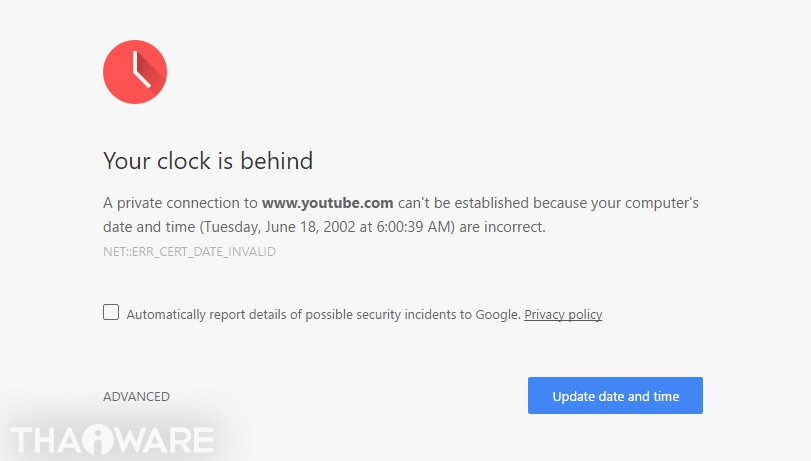Click the word 'computer's' in the error message
Viewport: 811px width, 461px height.
coord(663,203)
